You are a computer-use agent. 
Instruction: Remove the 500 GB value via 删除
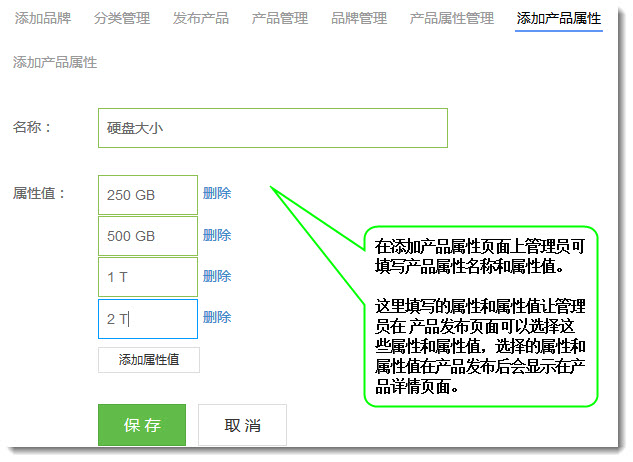coord(217,235)
